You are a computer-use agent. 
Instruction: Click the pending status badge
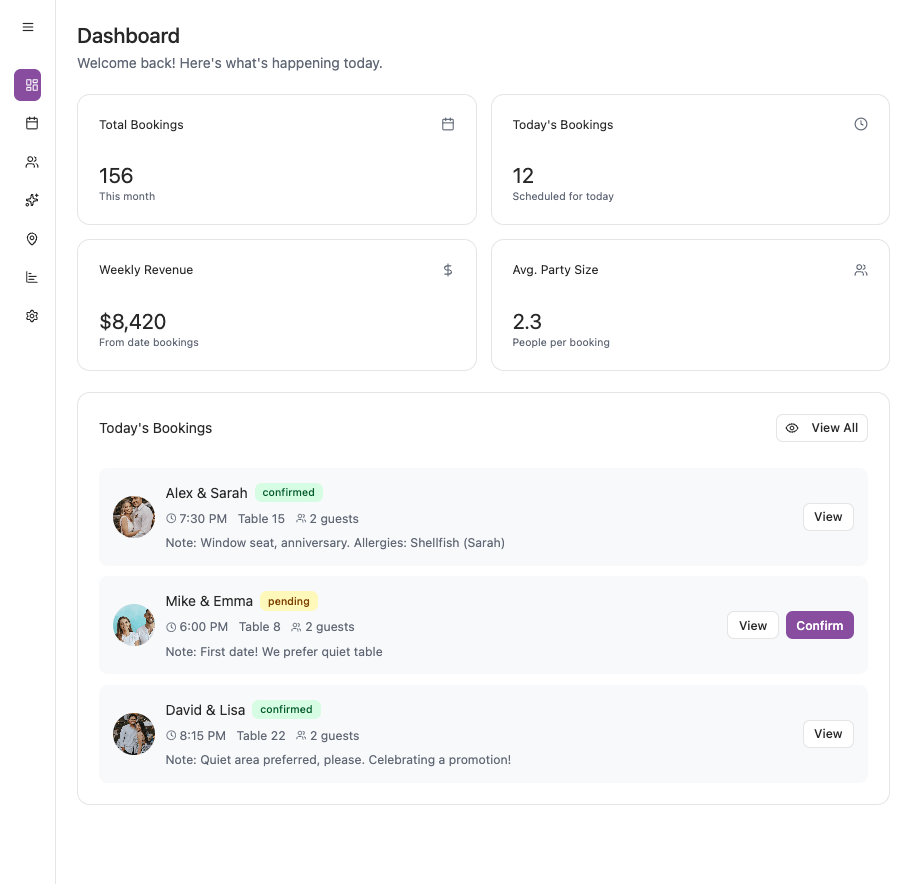(x=289, y=601)
